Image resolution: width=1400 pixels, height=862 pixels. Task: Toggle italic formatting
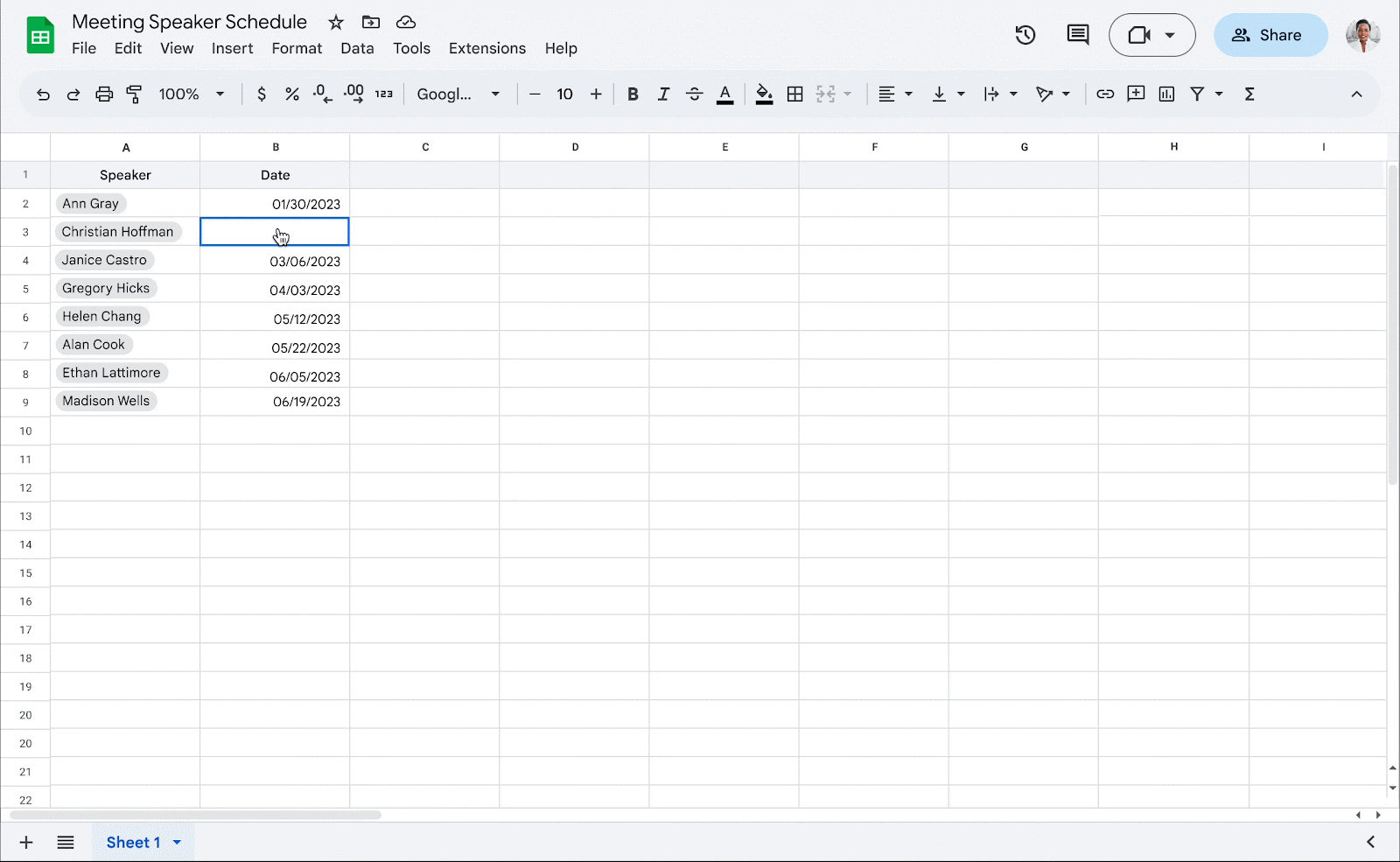point(663,94)
